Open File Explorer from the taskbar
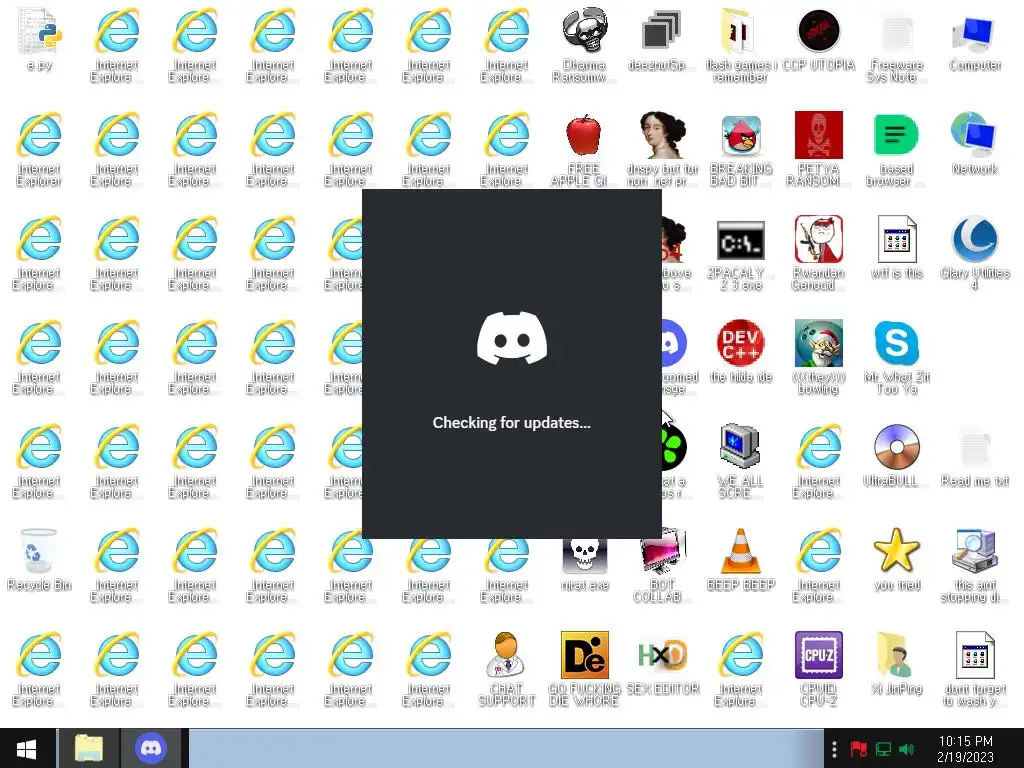 click(88, 748)
